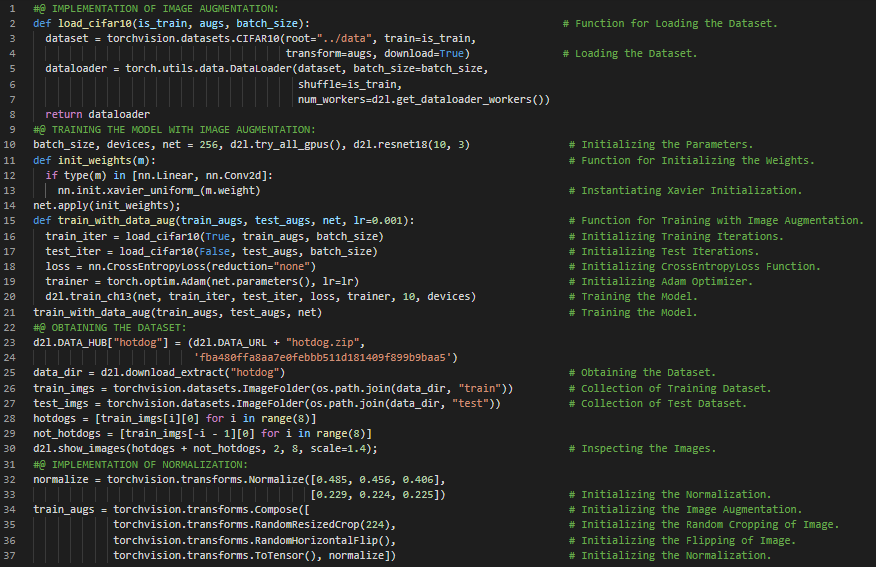
Task: Click the 'fba480ffa8aa...' hash string
Action: click(x=325, y=357)
